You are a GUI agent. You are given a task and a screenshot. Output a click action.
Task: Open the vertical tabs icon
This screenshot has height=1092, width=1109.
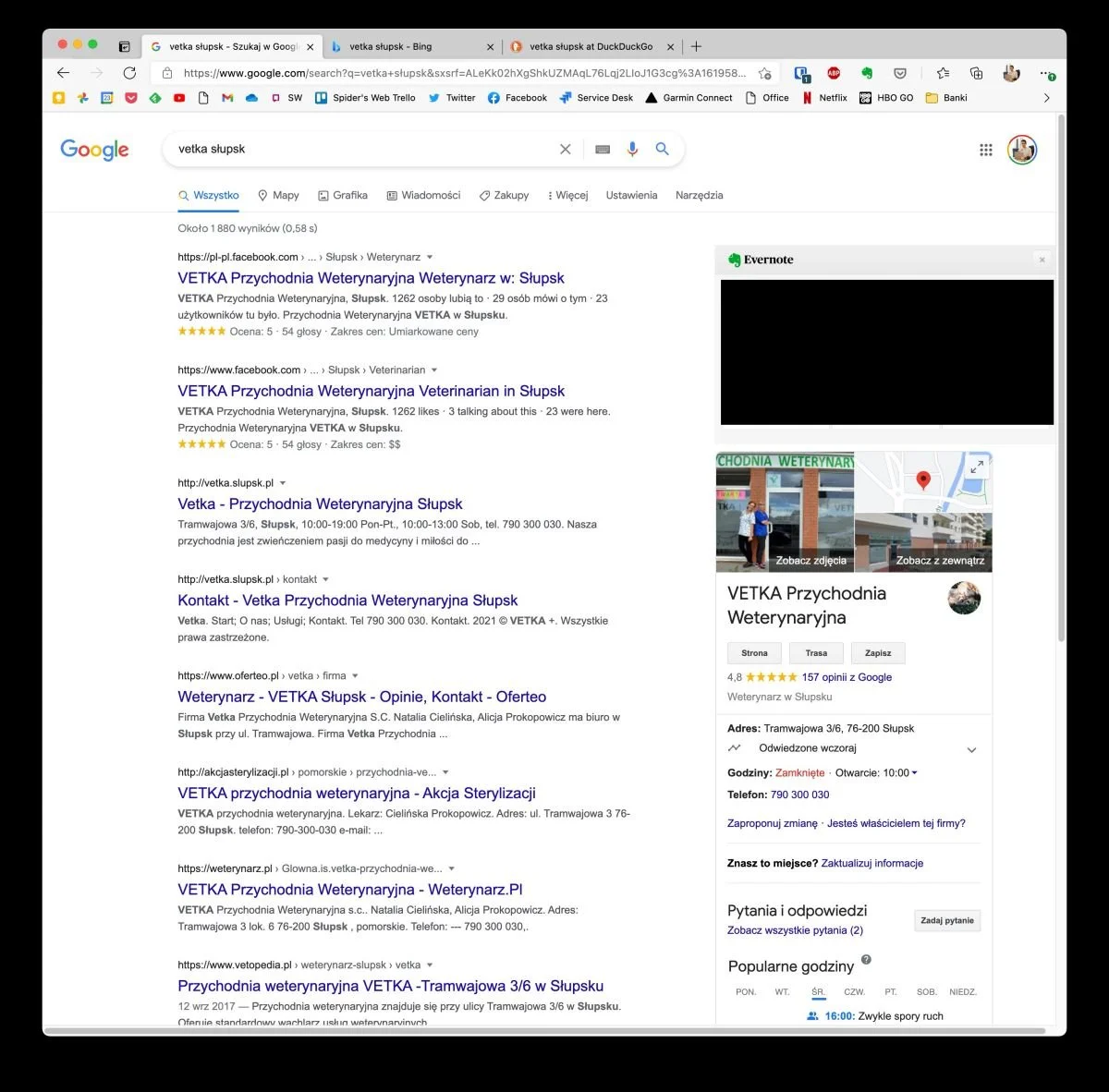coord(124,46)
